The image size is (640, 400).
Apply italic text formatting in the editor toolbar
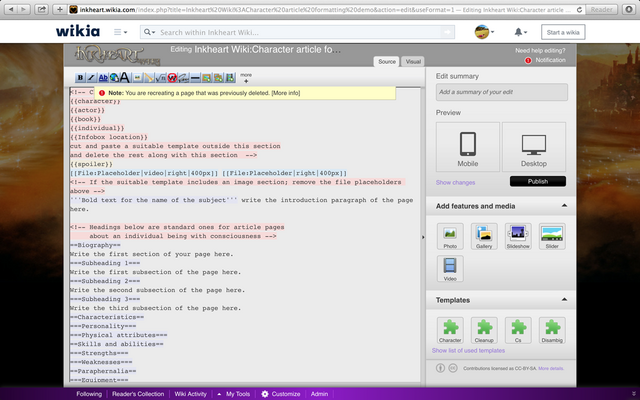pos(91,78)
